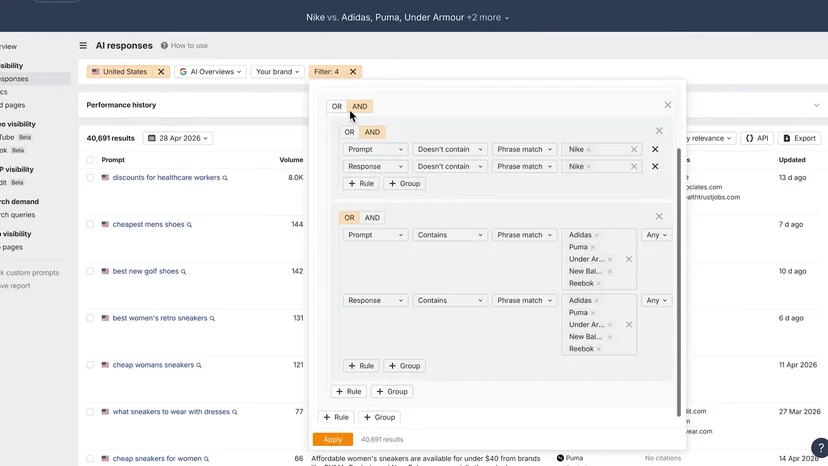Open the How to use help link

click(x=184, y=45)
